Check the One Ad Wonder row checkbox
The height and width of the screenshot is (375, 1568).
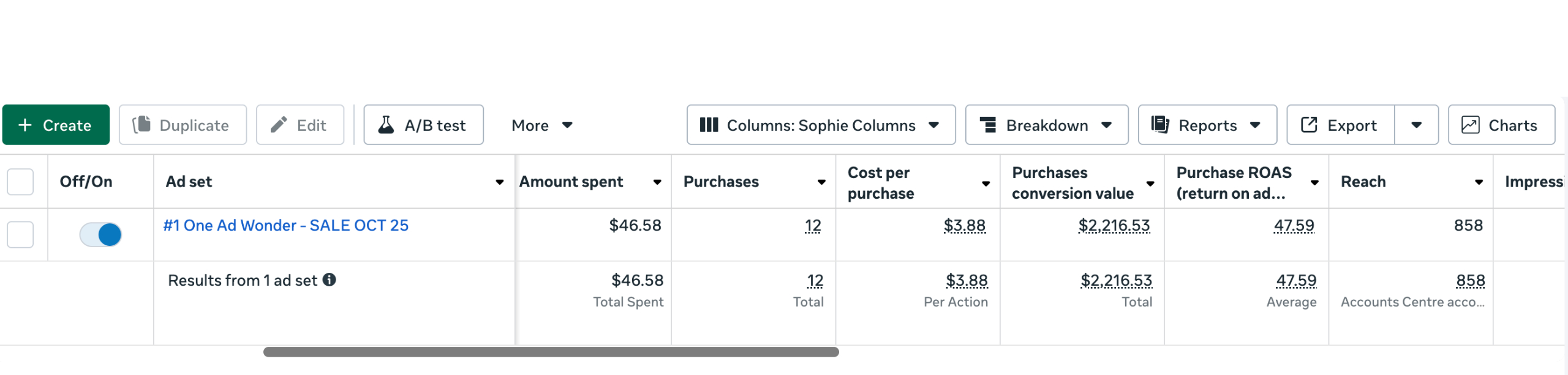coord(20,234)
